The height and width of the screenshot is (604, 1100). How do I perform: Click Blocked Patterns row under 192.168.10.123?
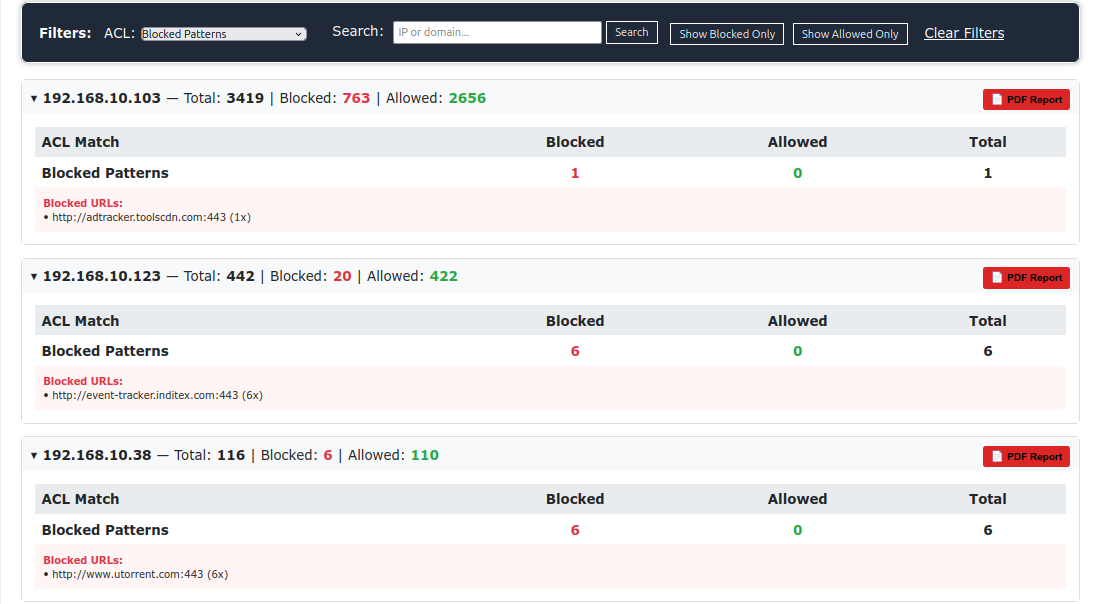[550, 351]
